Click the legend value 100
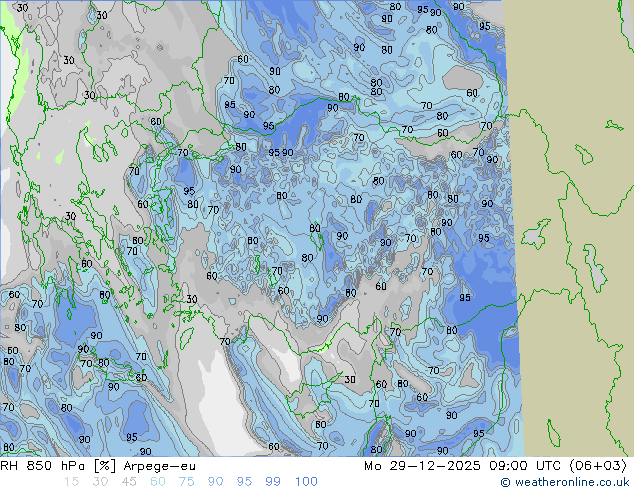Screen dimensions: 634x490 coord(306,482)
